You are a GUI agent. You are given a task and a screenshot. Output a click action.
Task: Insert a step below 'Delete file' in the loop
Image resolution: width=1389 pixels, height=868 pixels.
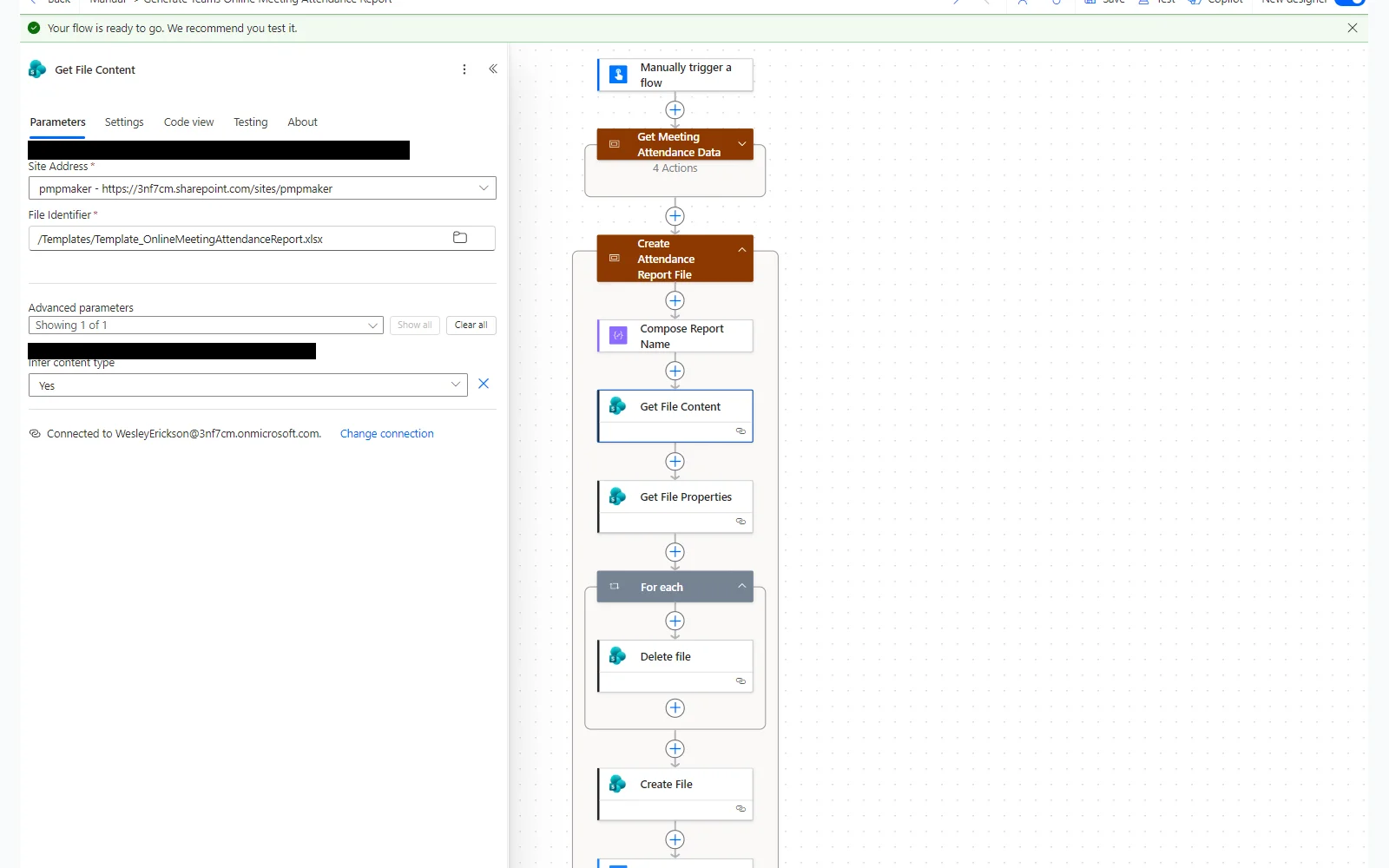(675, 708)
